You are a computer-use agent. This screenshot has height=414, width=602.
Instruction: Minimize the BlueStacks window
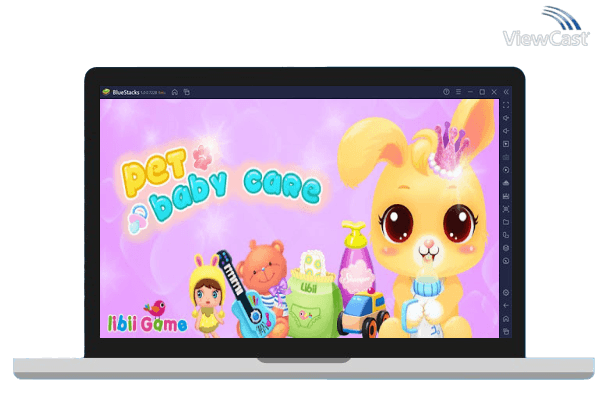tap(470, 92)
